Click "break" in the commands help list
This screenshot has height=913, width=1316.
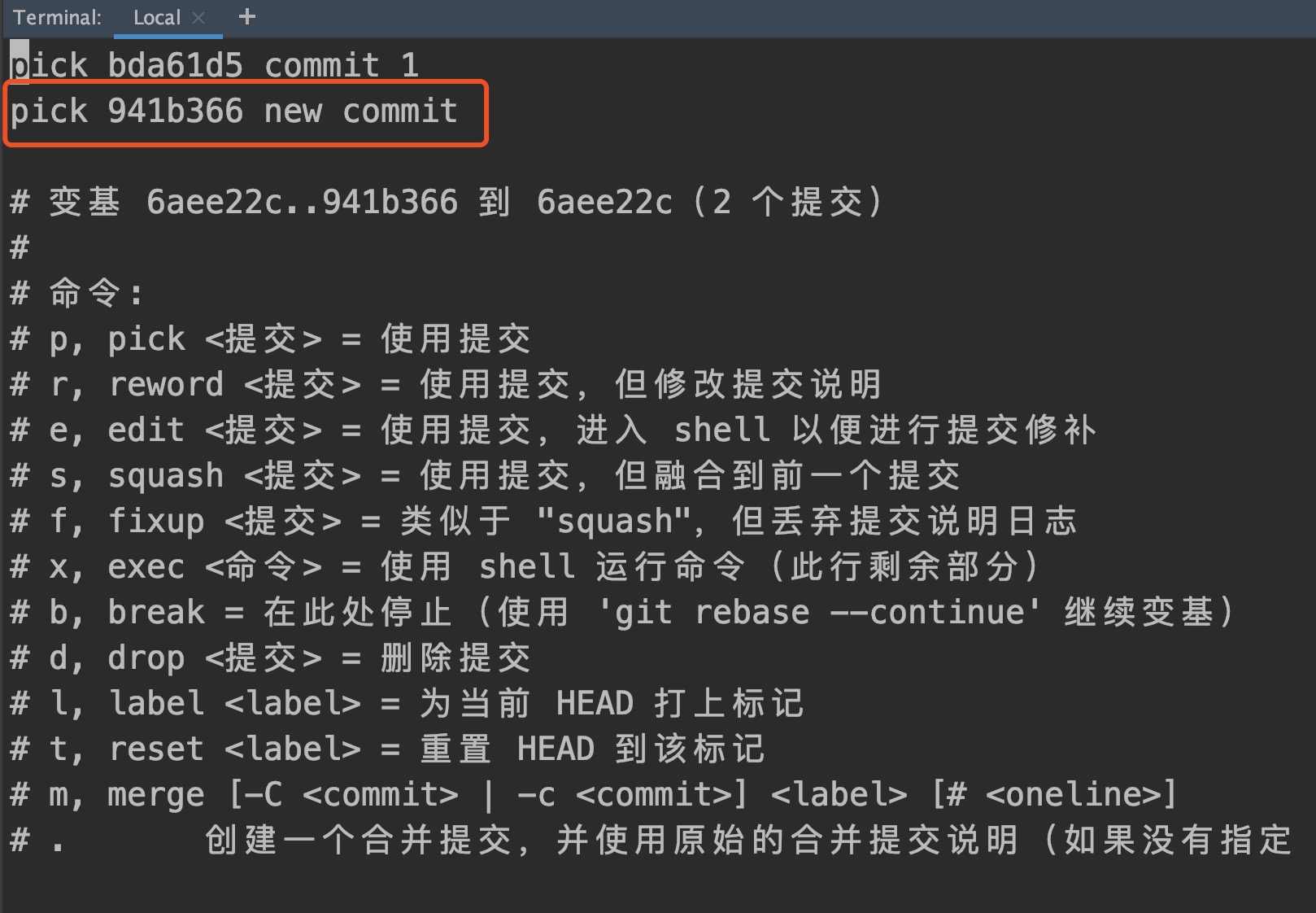pyautogui.click(x=156, y=613)
